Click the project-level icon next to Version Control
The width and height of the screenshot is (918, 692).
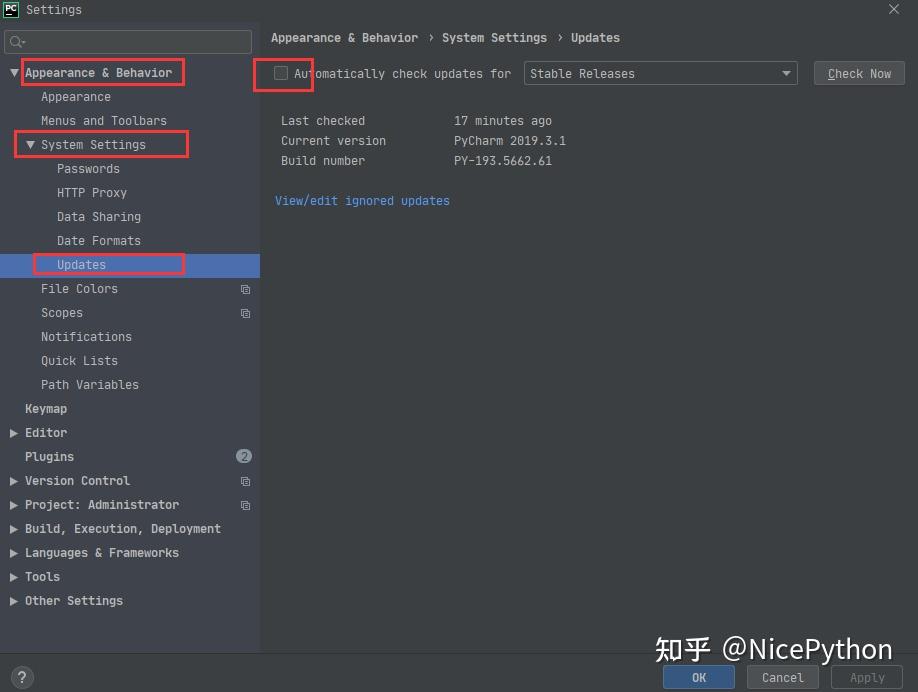click(x=245, y=481)
